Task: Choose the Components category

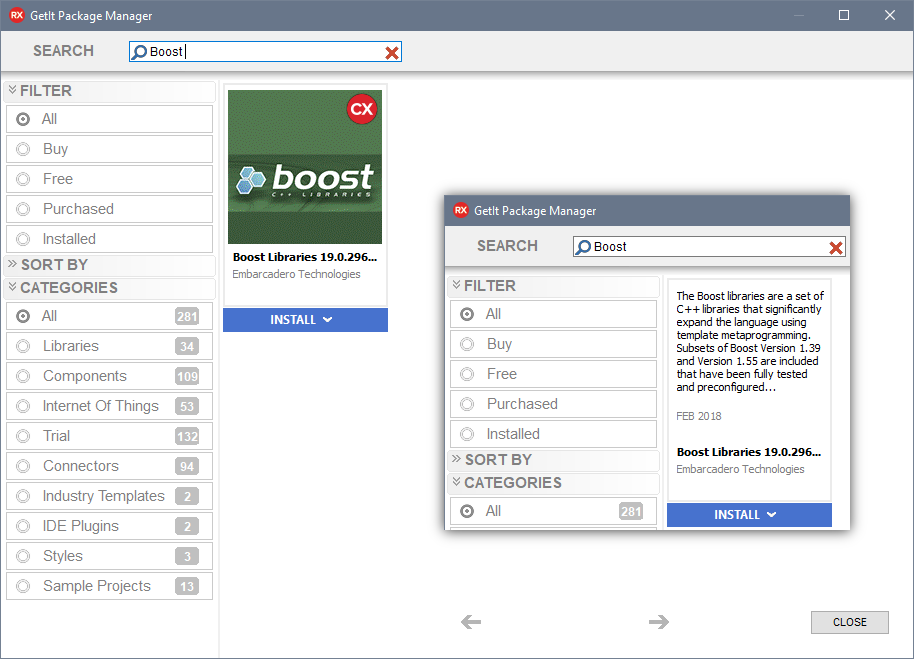Action: (x=110, y=376)
